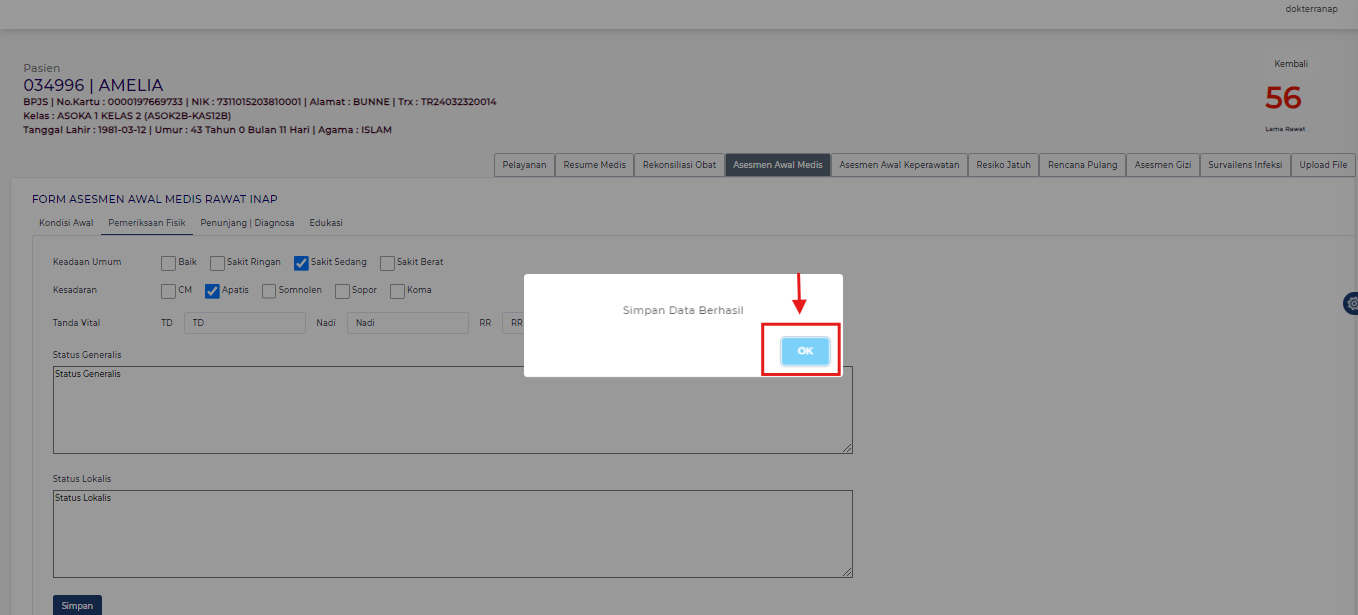
Task: Switch to Asesmen Awal Keperawatan tab
Action: coord(899,165)
